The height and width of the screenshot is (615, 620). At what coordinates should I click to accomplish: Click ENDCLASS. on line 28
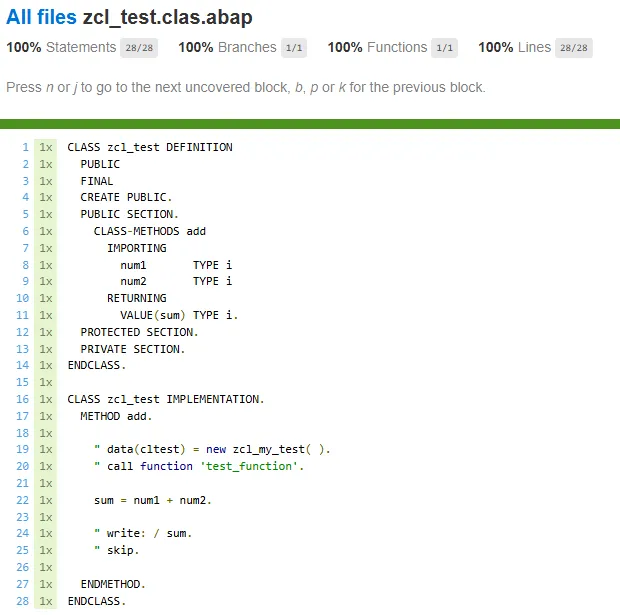coord(97,602)
